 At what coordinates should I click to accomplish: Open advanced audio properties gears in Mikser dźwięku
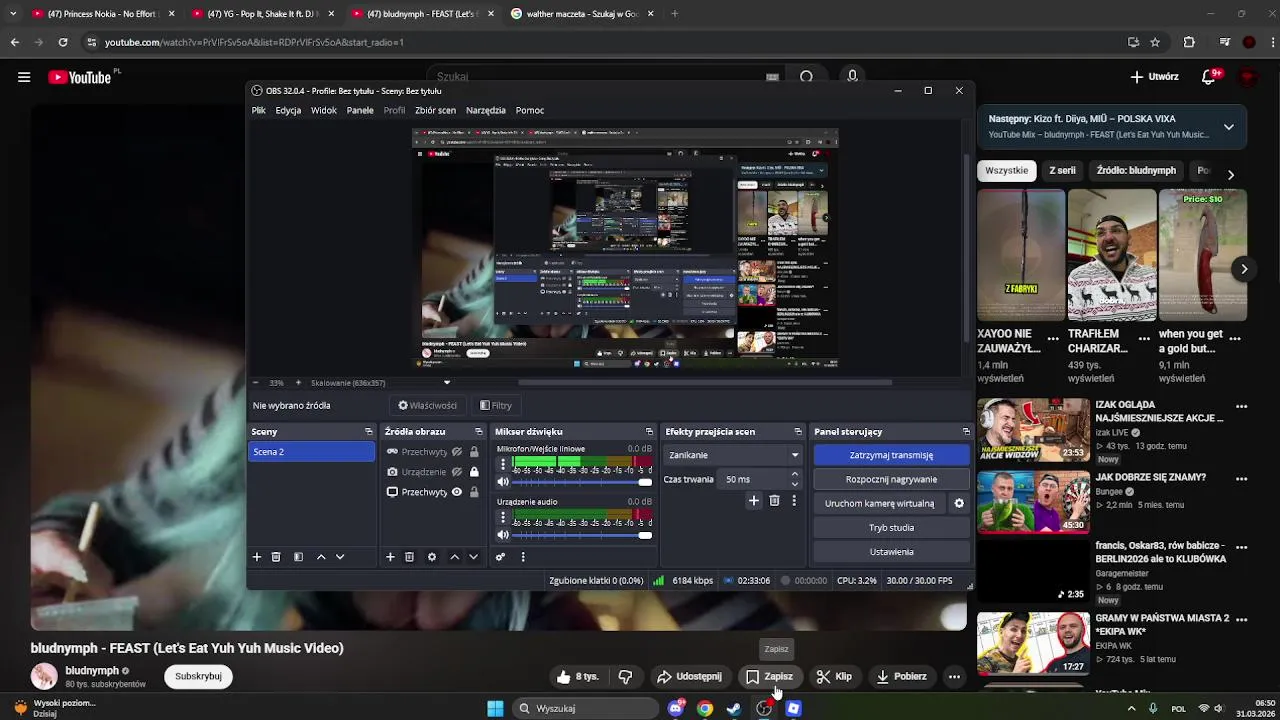point(500,557)
